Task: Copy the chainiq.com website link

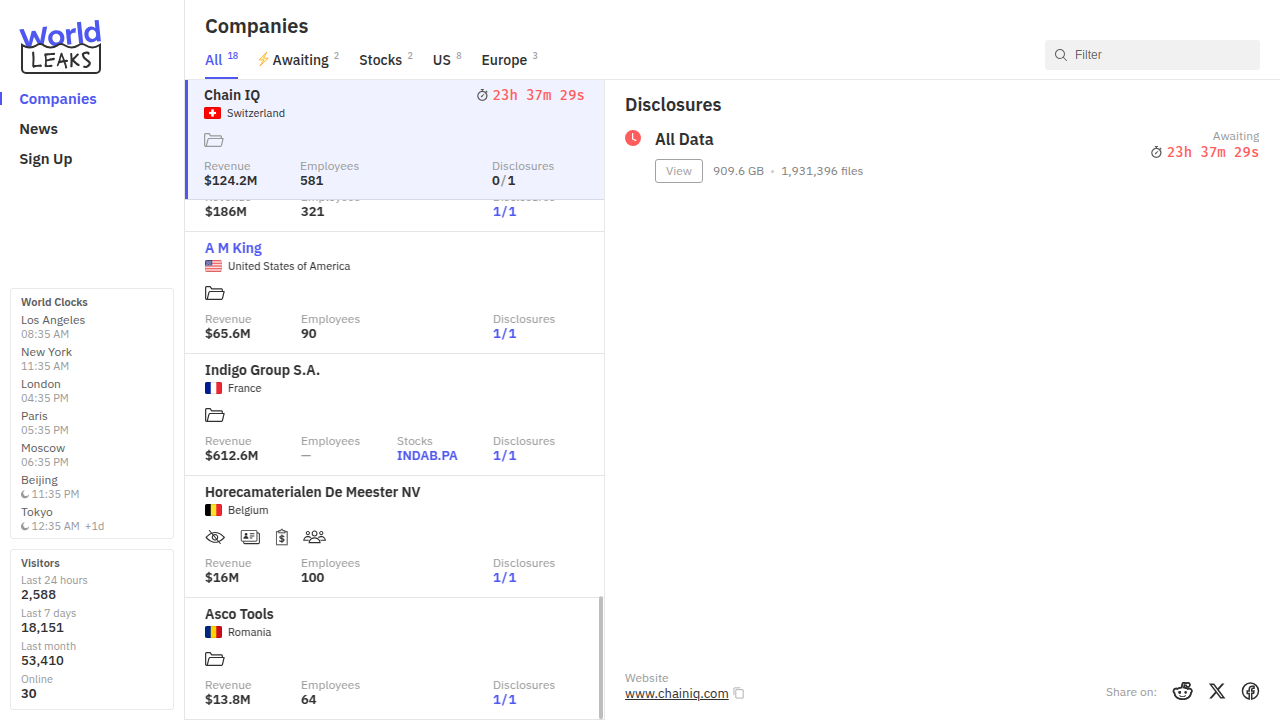Action: (x=739, y=693)
